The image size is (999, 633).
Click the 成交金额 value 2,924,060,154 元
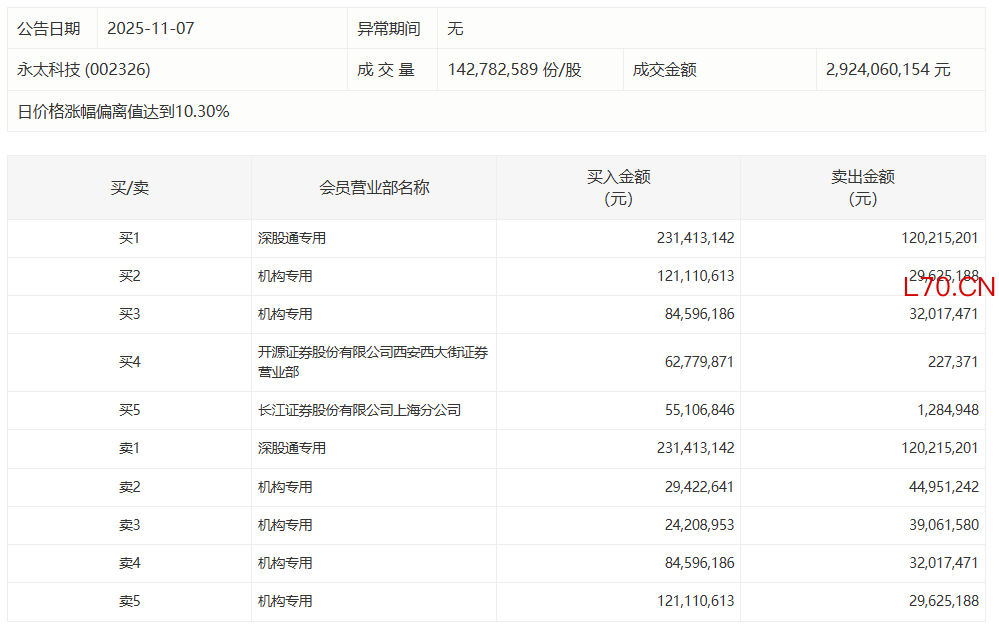pos(888,70)
